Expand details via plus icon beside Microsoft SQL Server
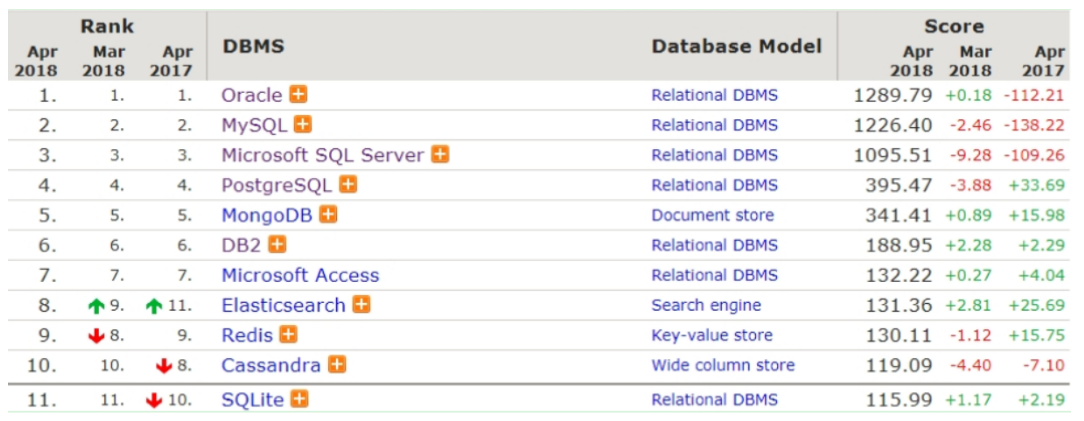The image size is (1084, 421). [x=440, y=154]
